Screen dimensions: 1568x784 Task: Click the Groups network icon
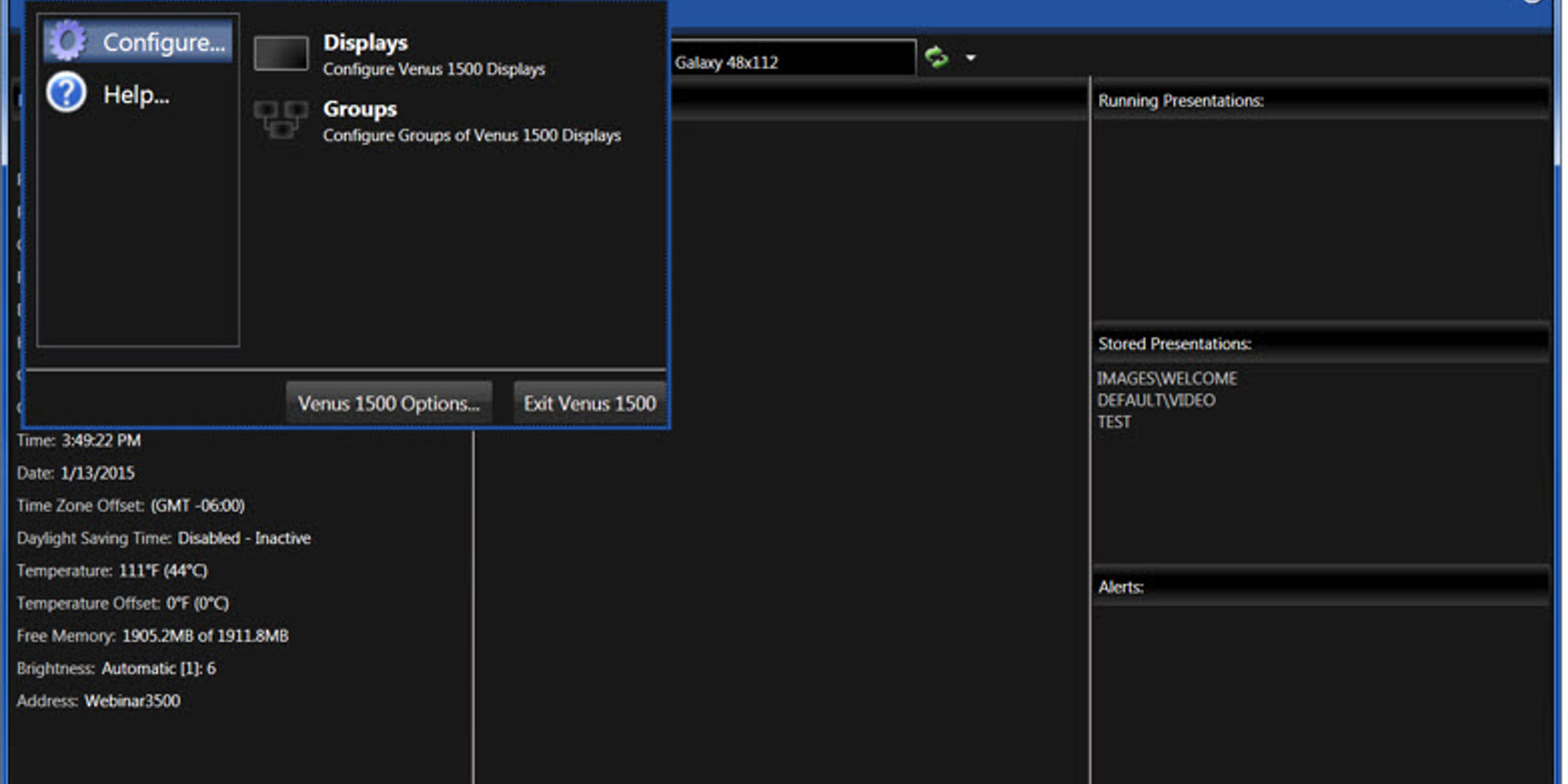(x=280, y=119)
